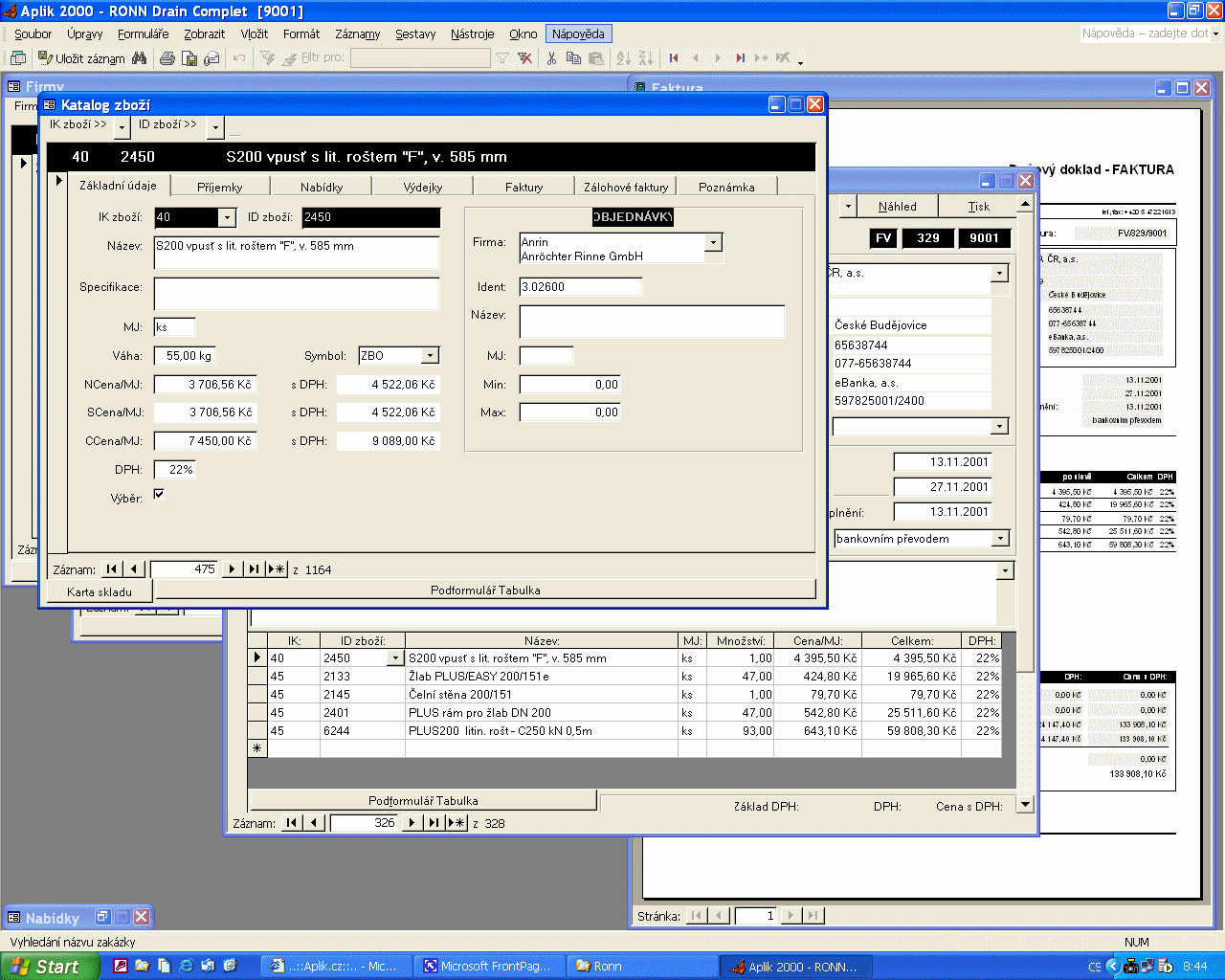Expand the bankovním převodem payment dropdown
The width and height of the screenshot is (1225, 980).
point(1000,539)
